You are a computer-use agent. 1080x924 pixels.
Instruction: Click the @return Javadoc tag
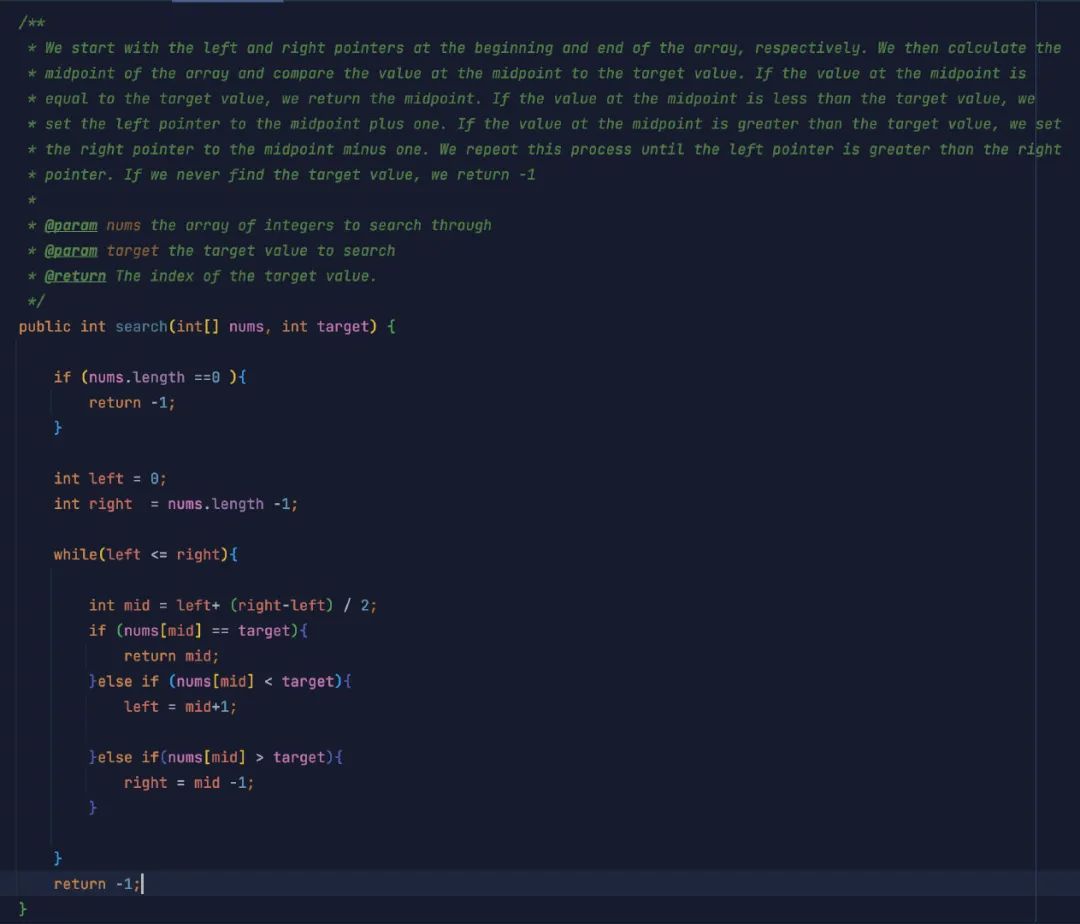pos(75,276)
